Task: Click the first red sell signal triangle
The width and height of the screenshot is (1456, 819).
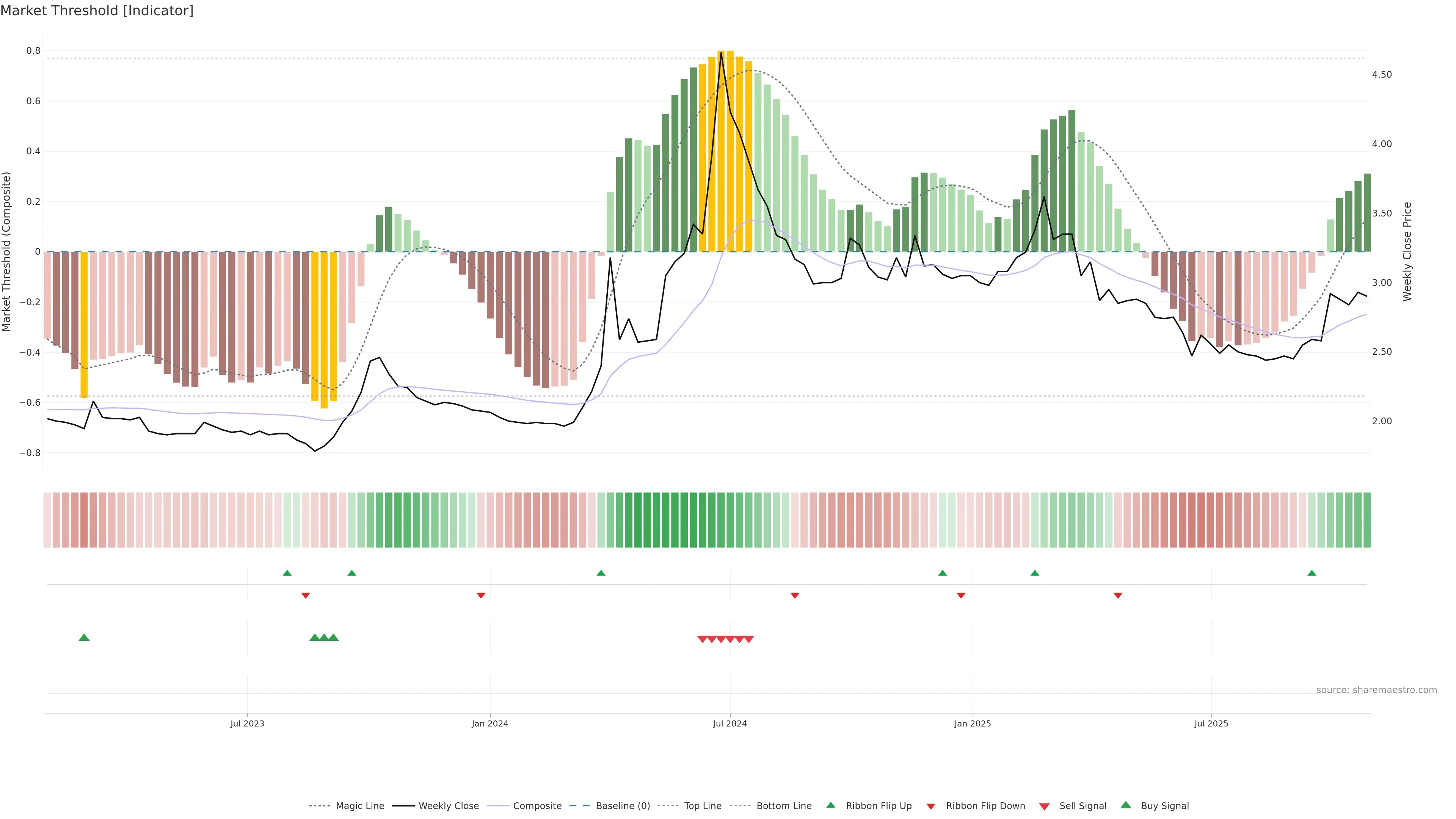Action: (702, 639)
